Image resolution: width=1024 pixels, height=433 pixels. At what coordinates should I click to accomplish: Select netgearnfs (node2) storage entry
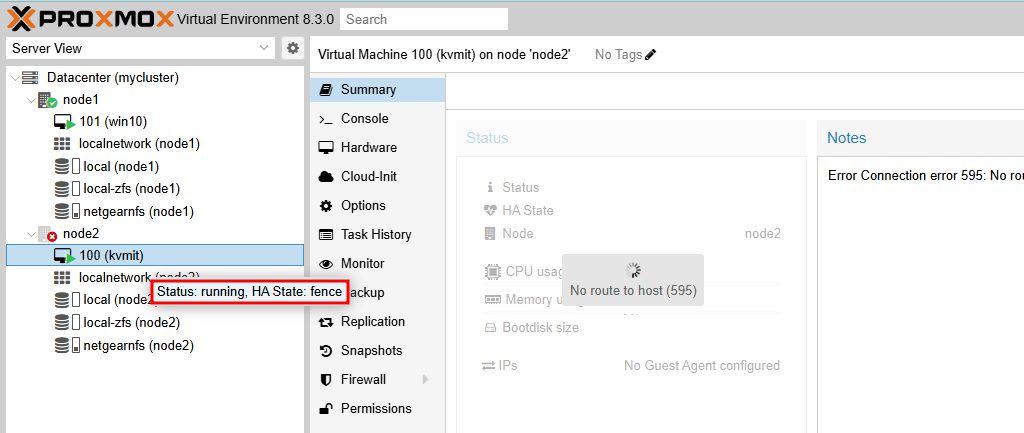(x=138, y=344)
